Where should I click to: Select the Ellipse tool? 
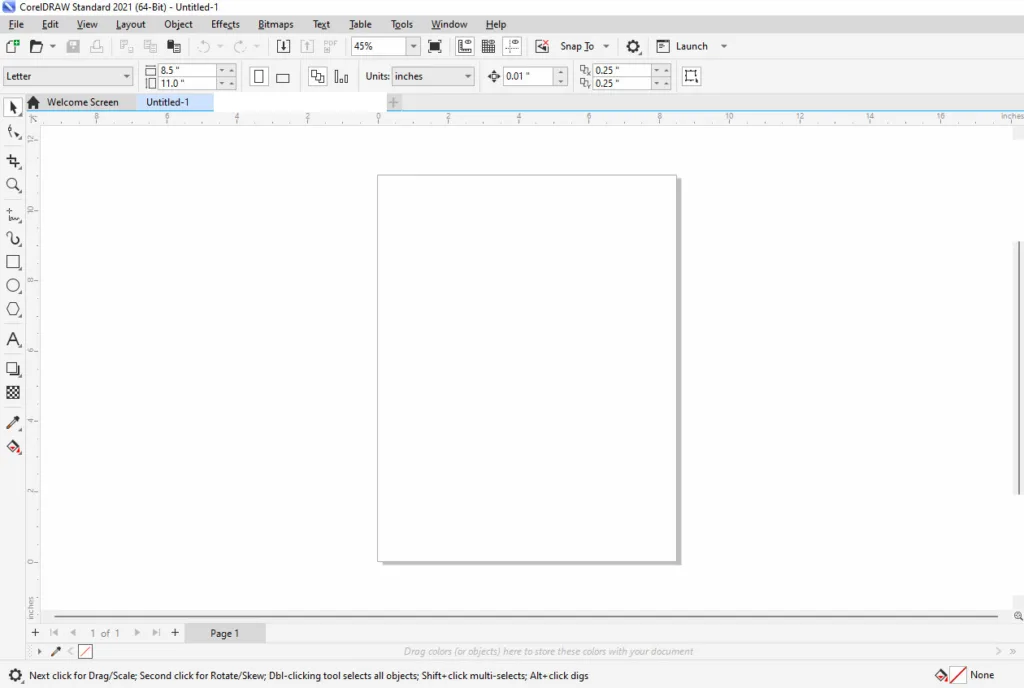pyautogui.click(x=13, y=286)
